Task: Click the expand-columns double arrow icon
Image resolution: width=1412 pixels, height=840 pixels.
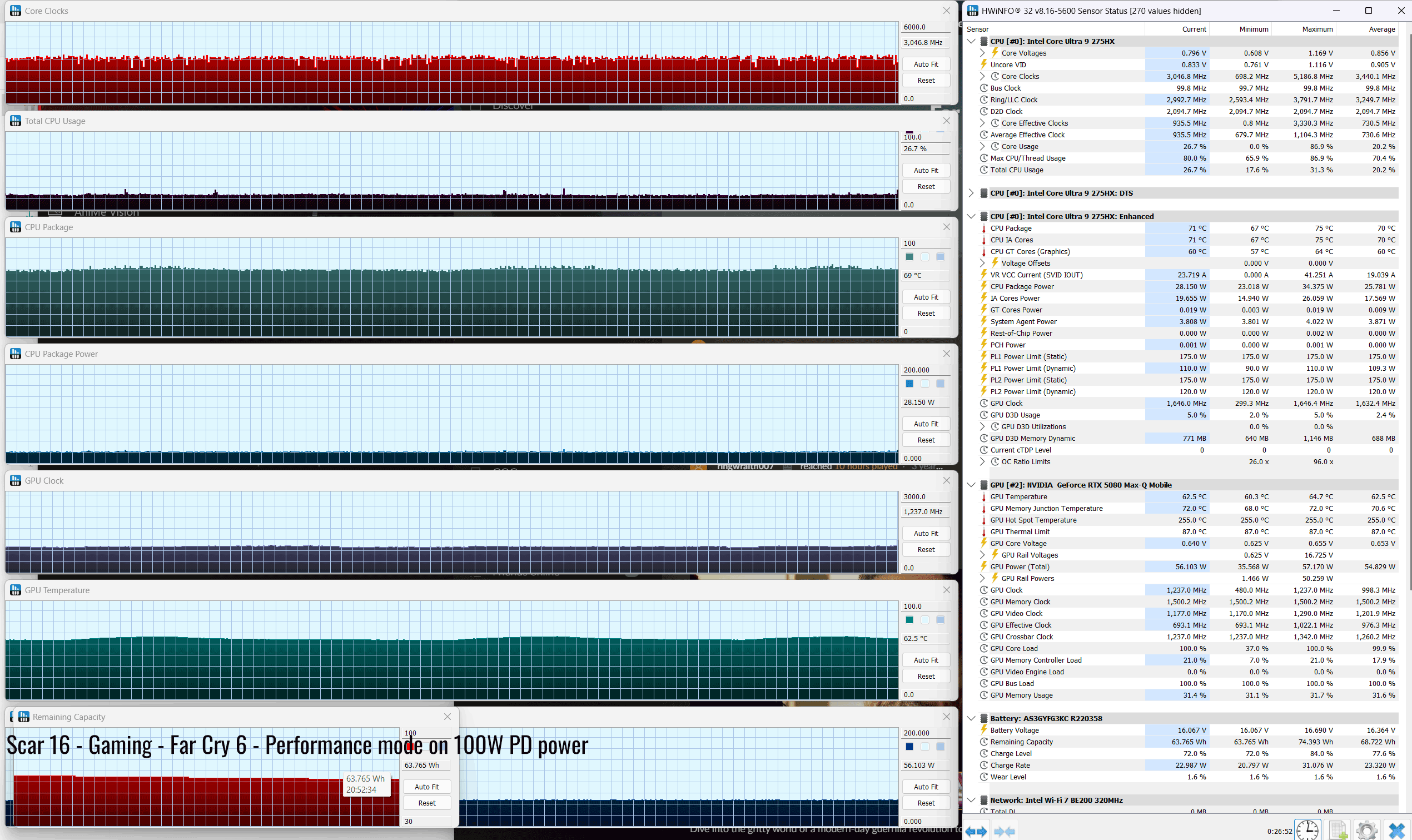Action: pos(976,831)
